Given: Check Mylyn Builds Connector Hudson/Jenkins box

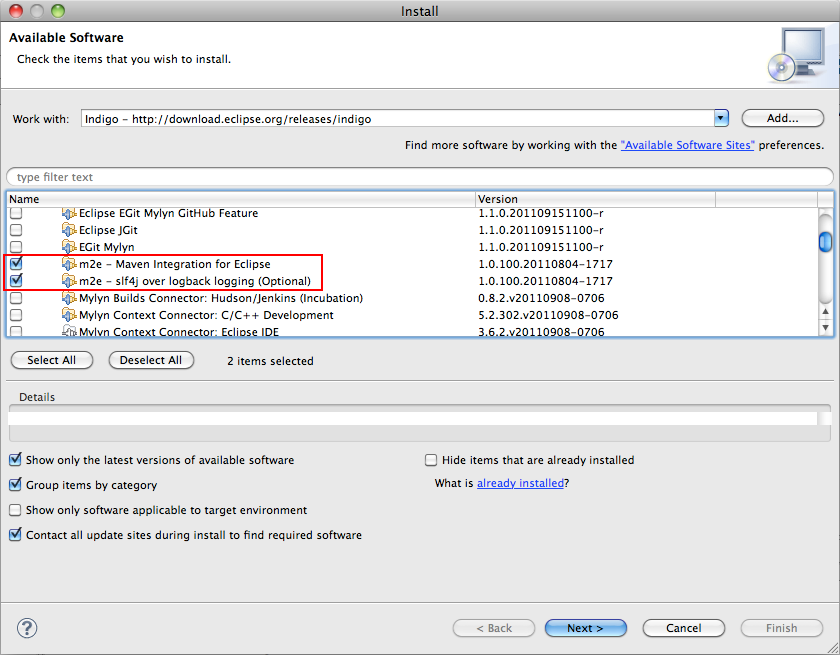Looking at the screenshot, I should tap(16, 298).
